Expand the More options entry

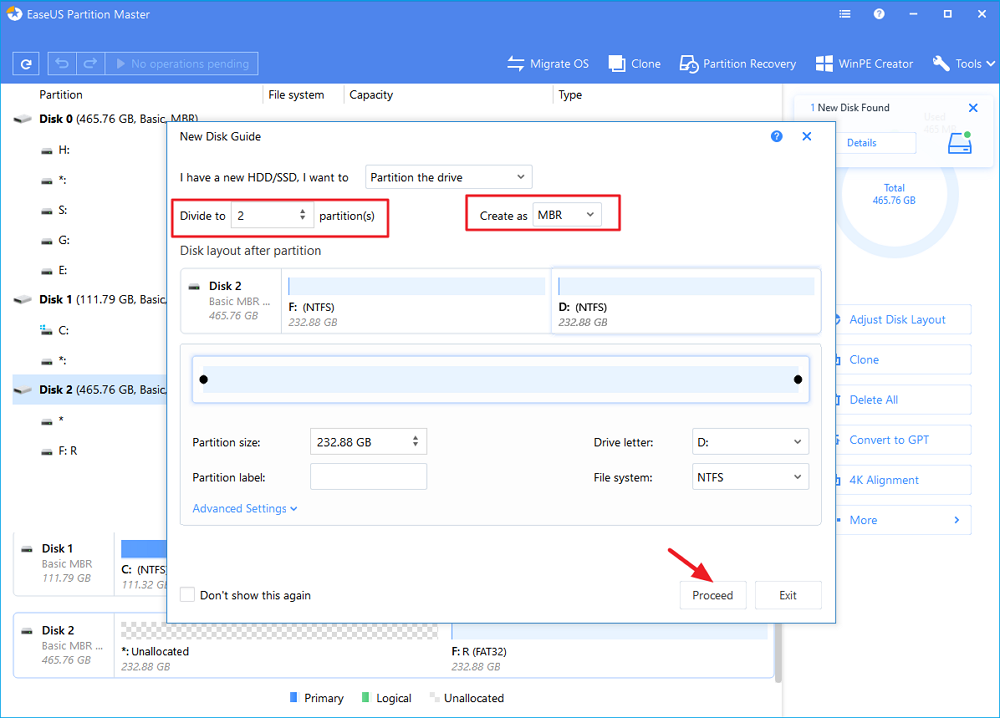coord(903,520)
